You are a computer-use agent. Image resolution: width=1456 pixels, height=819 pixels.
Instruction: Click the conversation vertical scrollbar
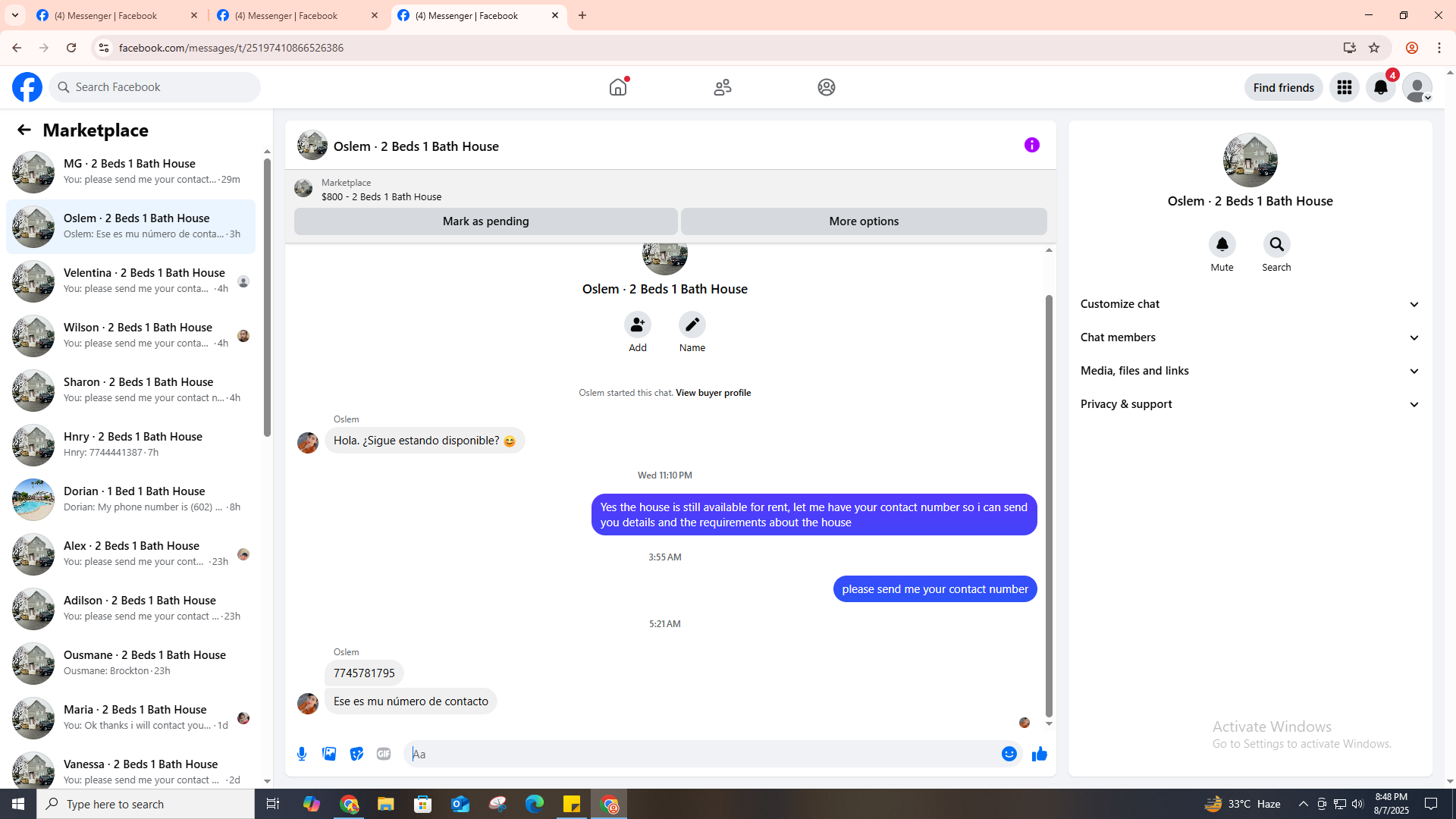[x=1049, y=506]
